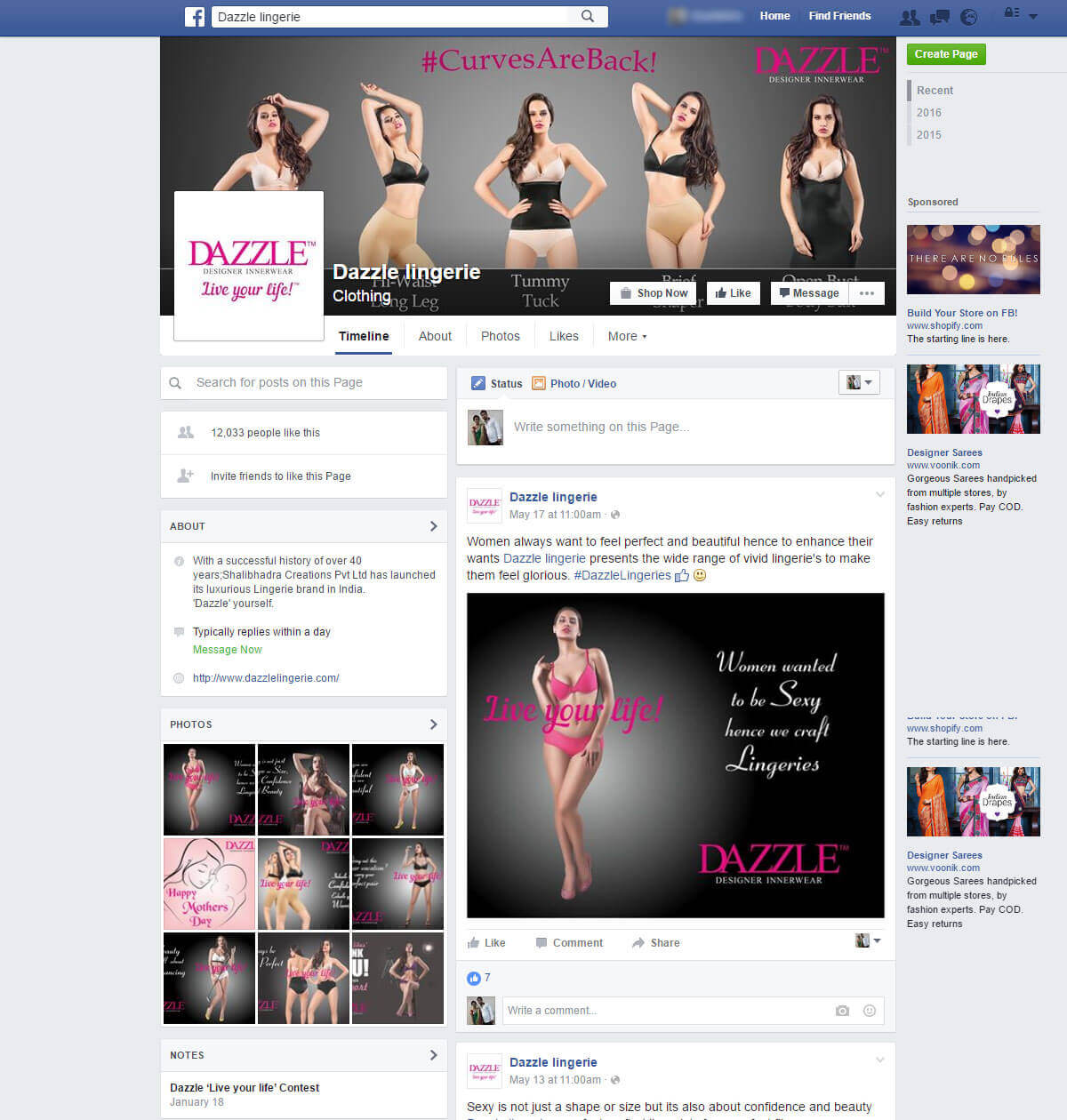The image size is (1067, 1120).
Task: Open May 17 post options arrow
Action: 880,494
